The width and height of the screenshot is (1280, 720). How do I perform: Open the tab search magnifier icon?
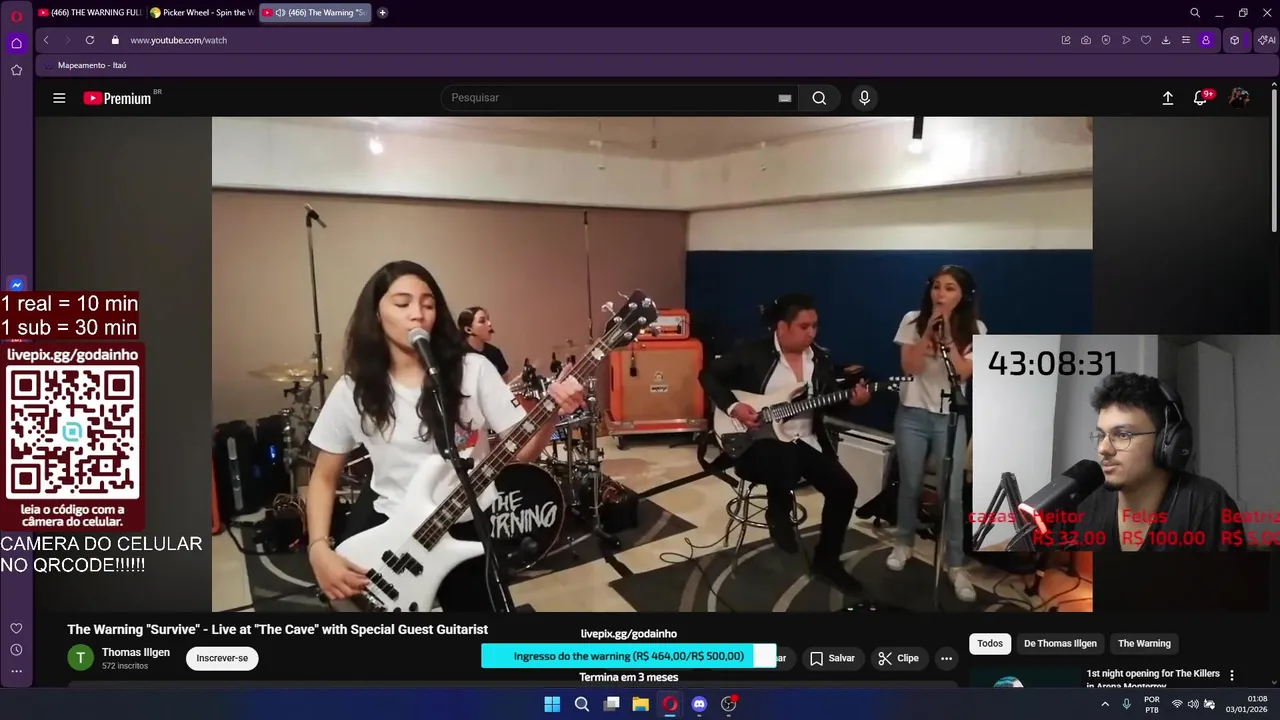pyautogui.click(x=1195, y=13)
